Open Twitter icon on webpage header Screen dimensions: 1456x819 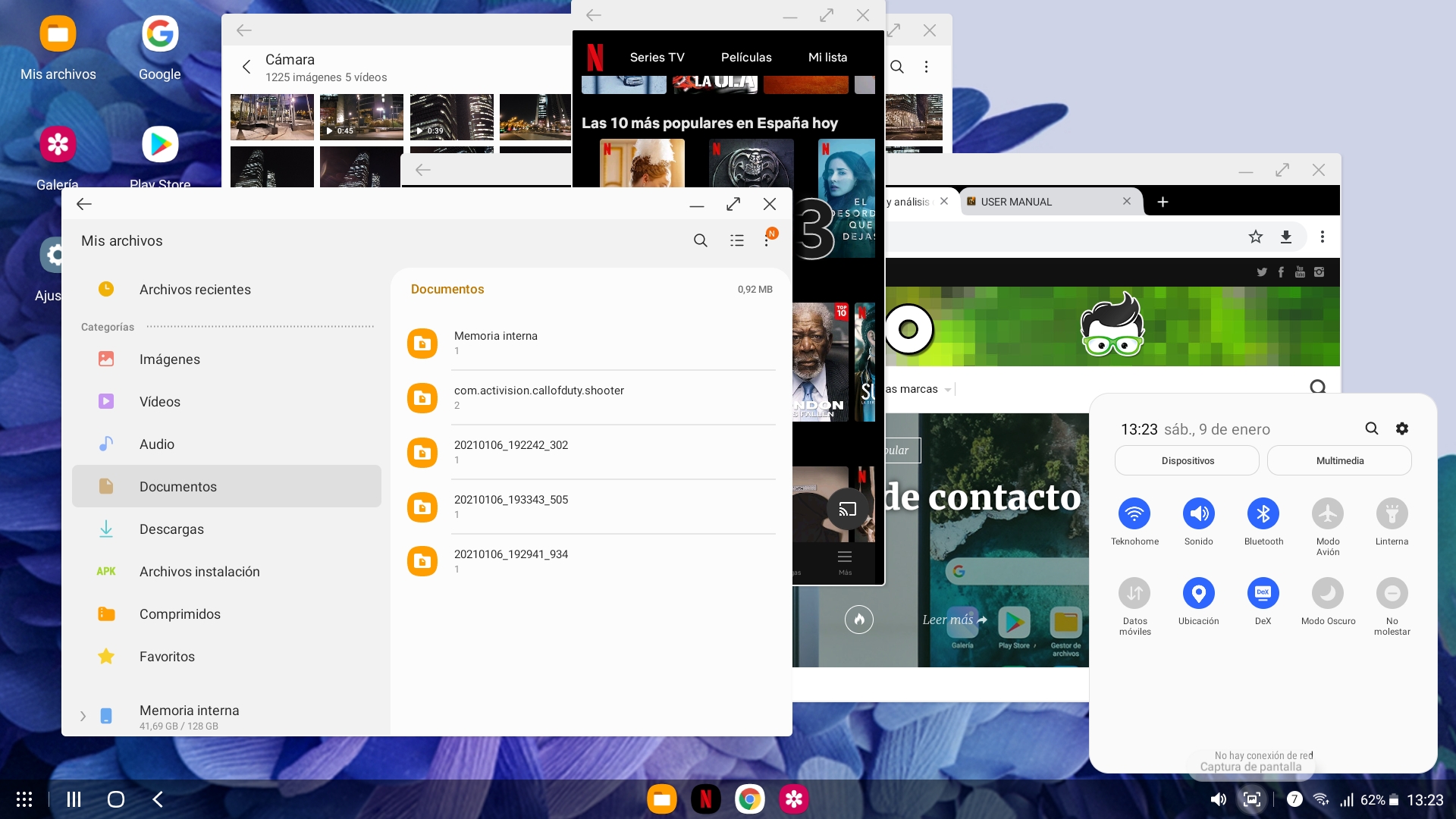click(x=1262, y=272)
